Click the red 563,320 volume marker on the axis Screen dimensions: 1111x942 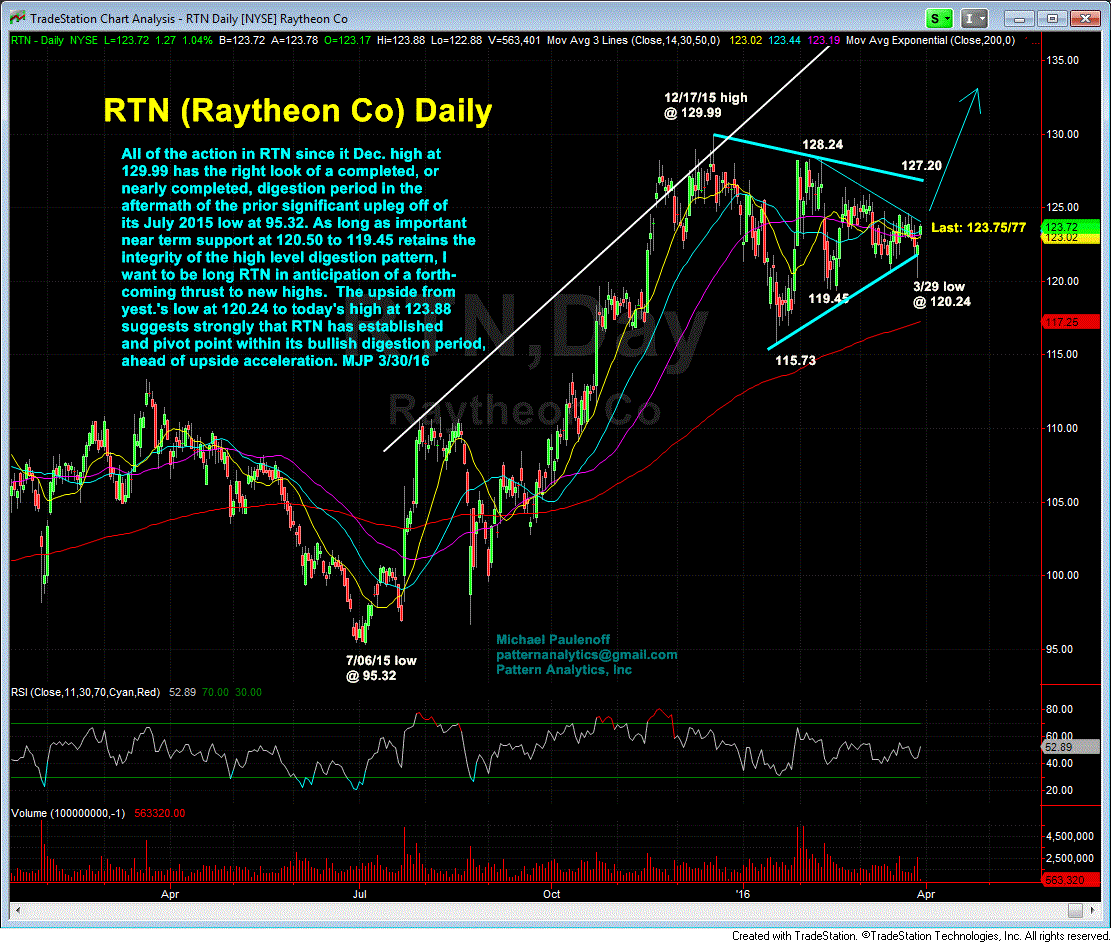point(1070,880)
